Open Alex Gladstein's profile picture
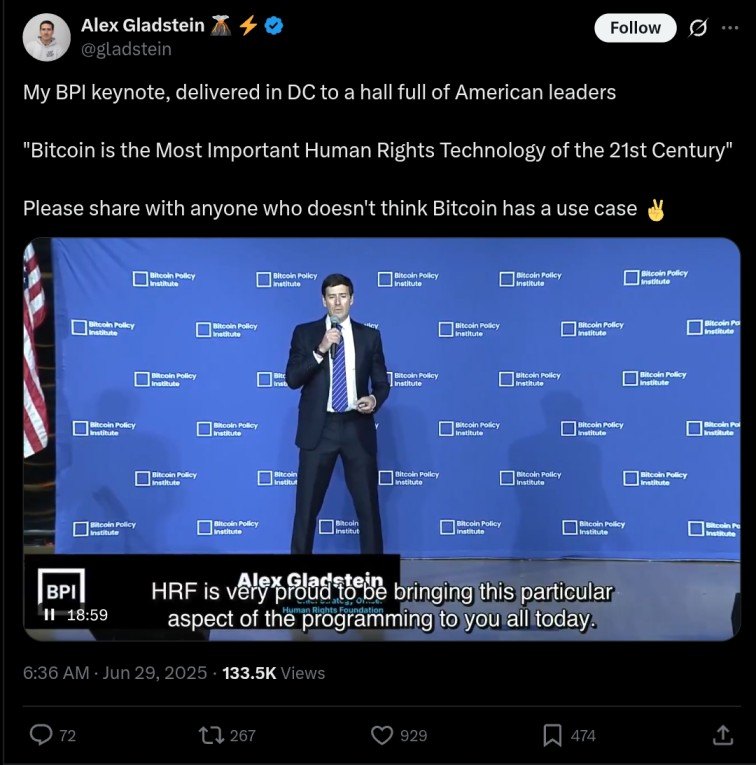 point(46,37)
